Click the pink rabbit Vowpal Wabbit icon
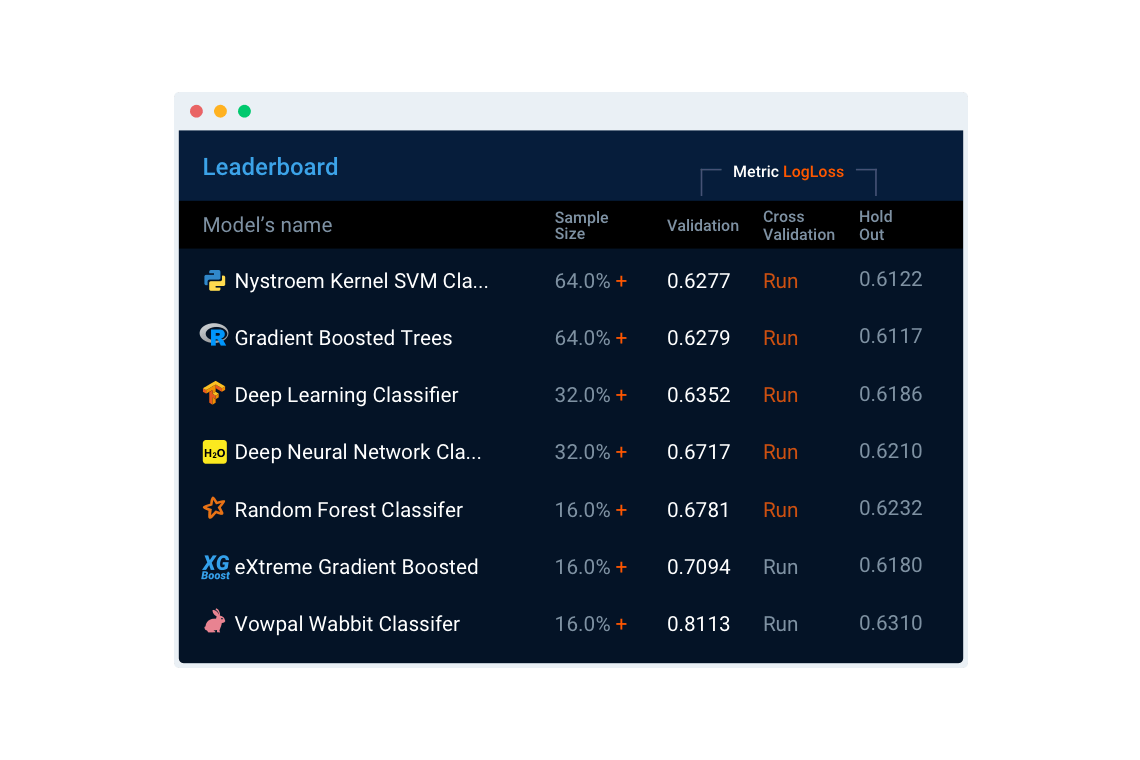 coord(214,621)
